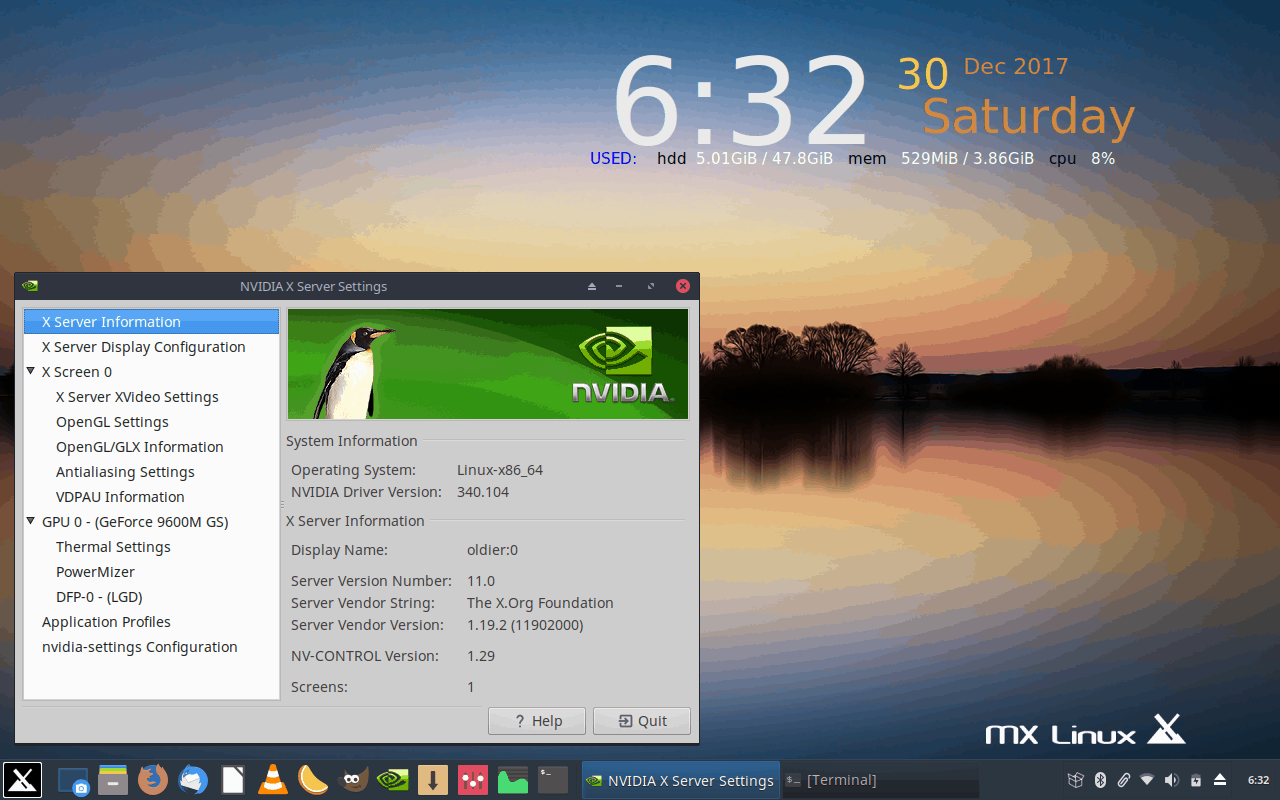Open OpenGL Settings page
1280x800 pixels.
click(112, 422)
